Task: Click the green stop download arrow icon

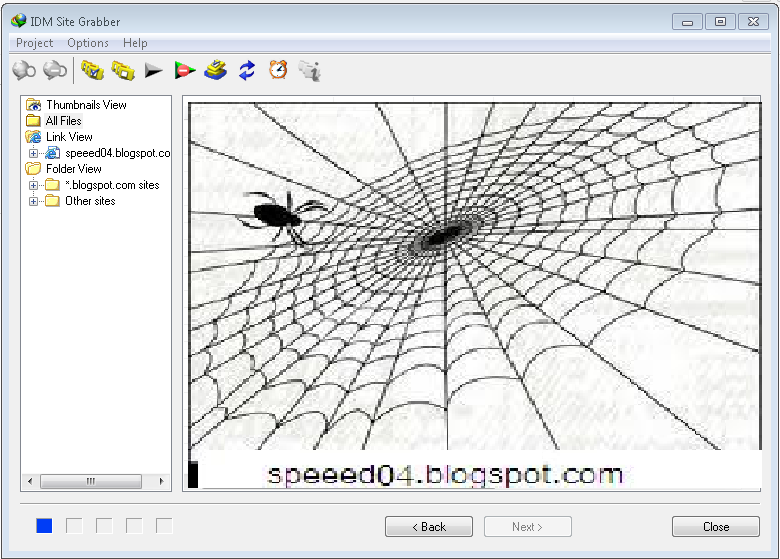Action: point(185,70)
